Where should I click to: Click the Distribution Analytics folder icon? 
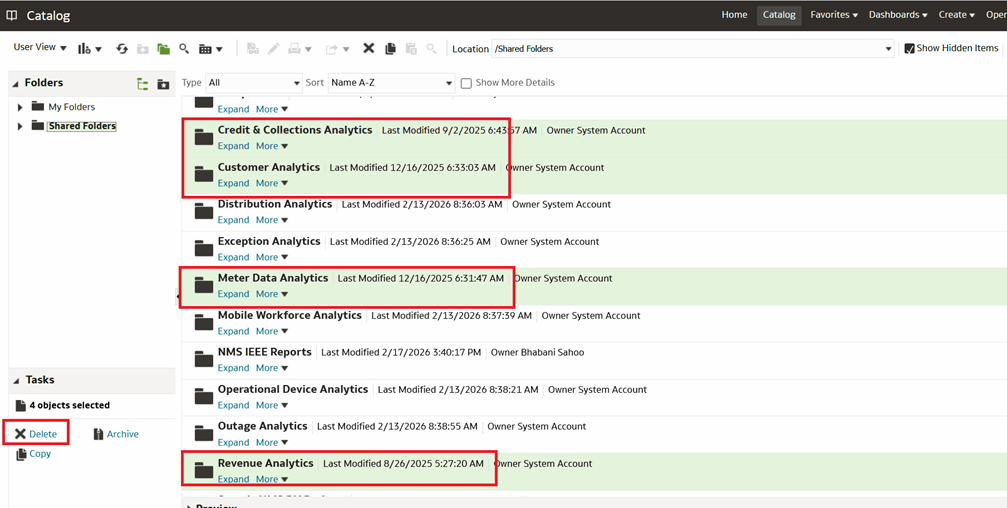[x=204, y=211]
